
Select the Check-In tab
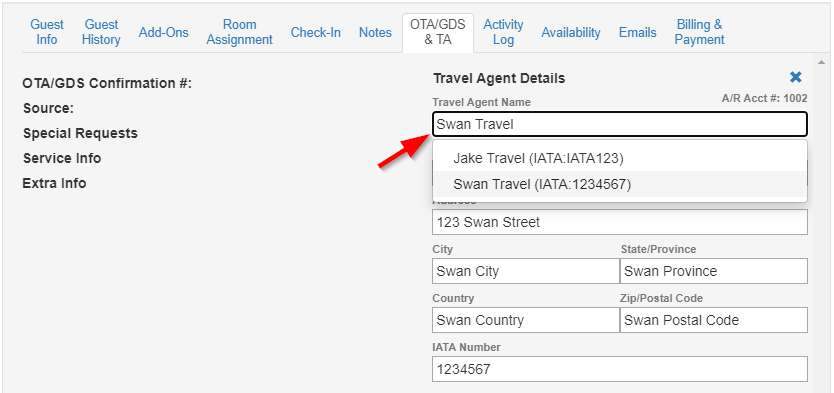[316, 32]
